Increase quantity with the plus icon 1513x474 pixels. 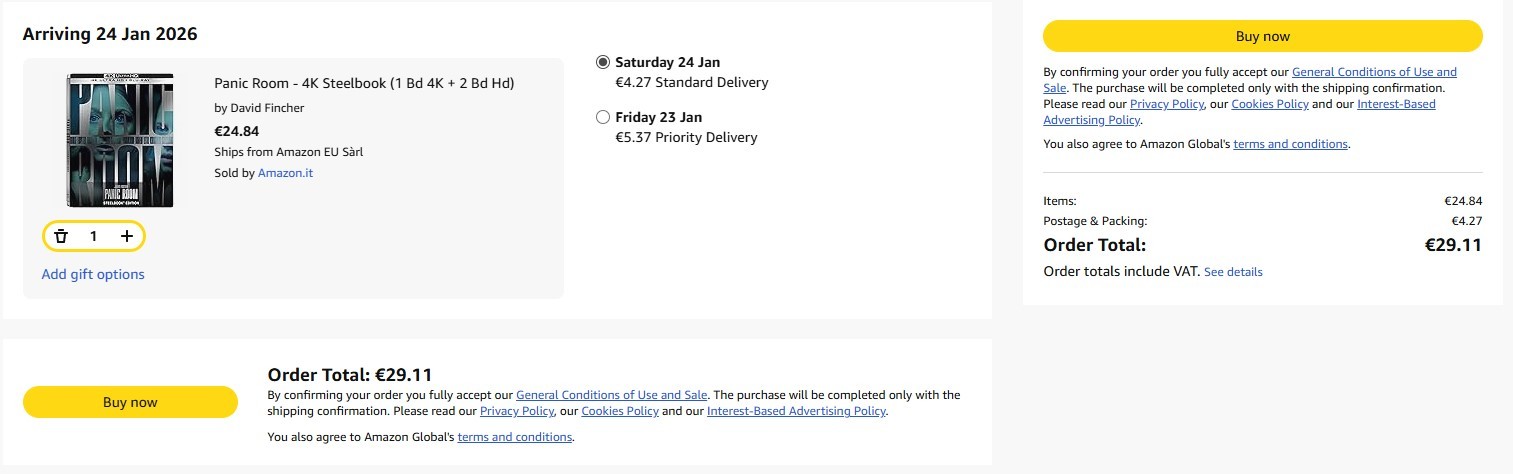127,236
